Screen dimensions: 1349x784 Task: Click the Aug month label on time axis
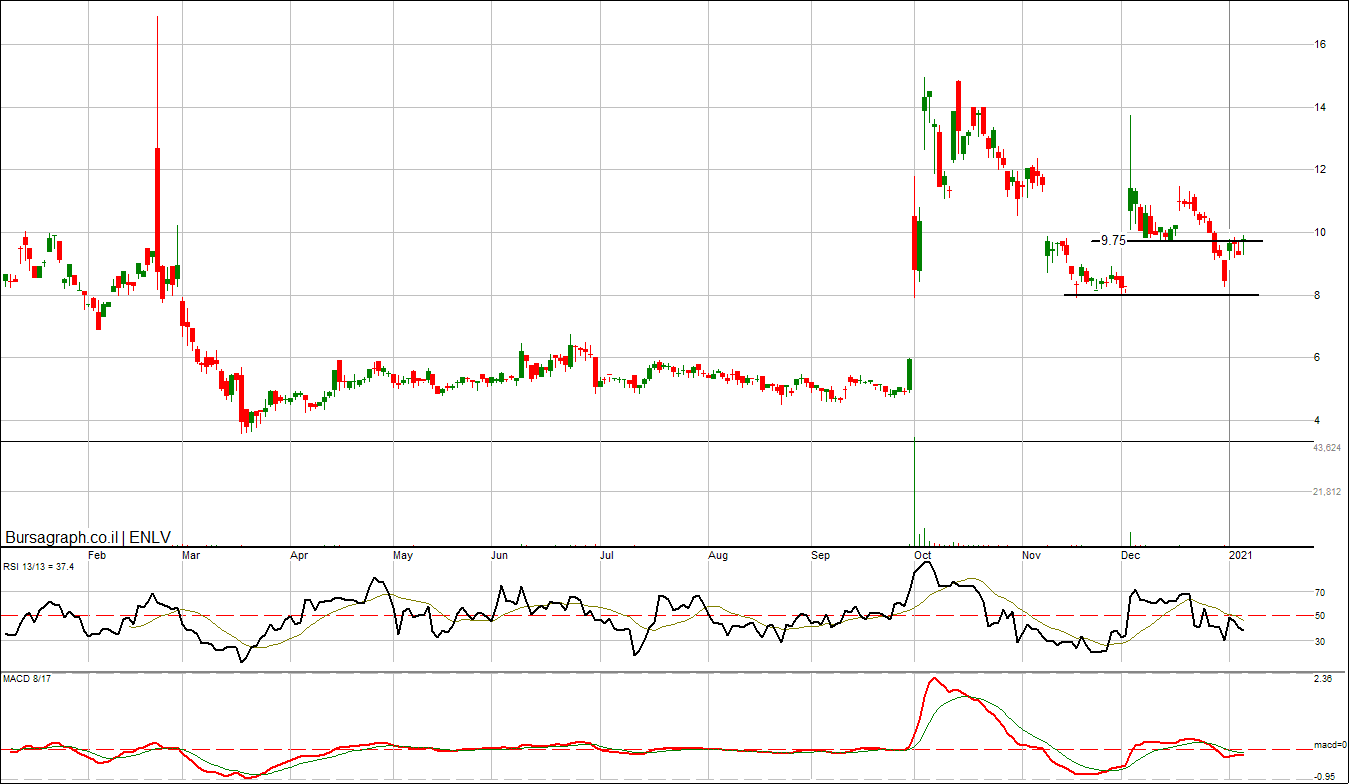coord(717,553)
